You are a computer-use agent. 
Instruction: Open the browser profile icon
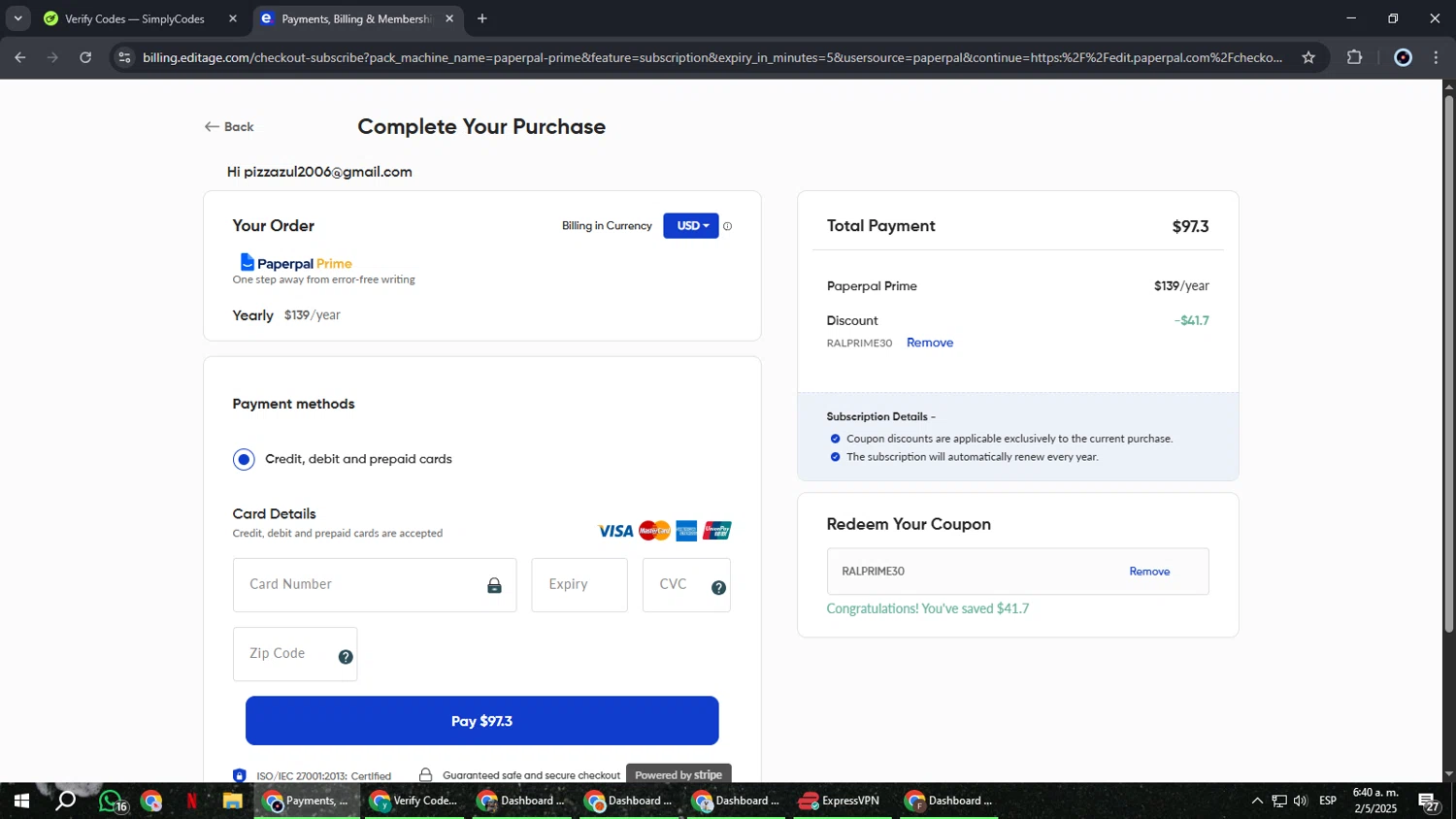[1403, 58]
